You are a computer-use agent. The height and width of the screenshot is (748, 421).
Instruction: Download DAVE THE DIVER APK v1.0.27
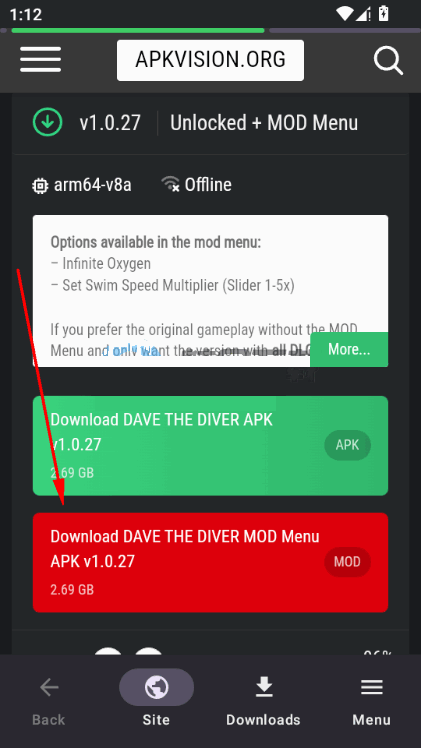pyautogui.click(x=210, y=446)
